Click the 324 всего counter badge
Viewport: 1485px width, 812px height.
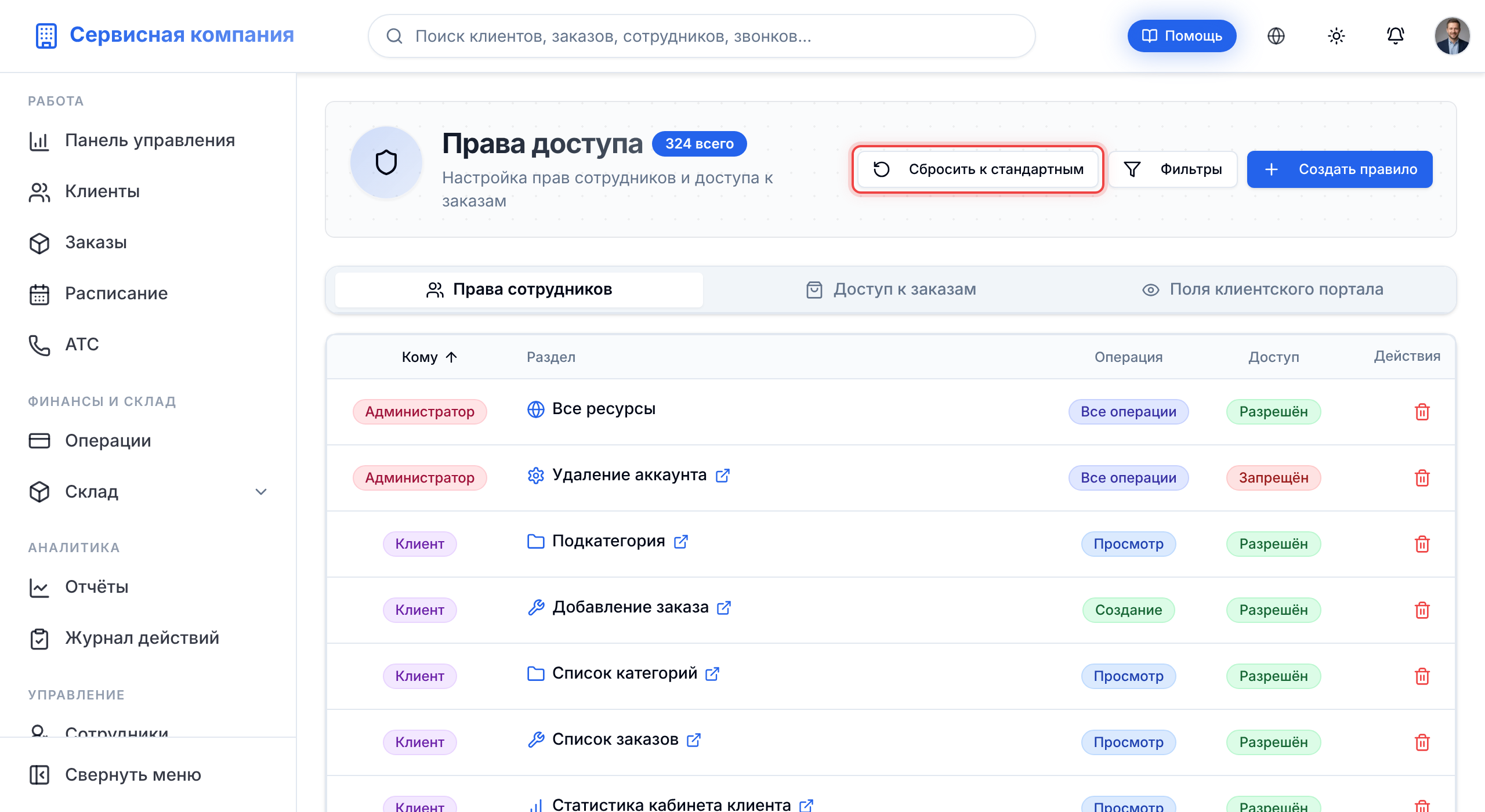click(699, 144)
